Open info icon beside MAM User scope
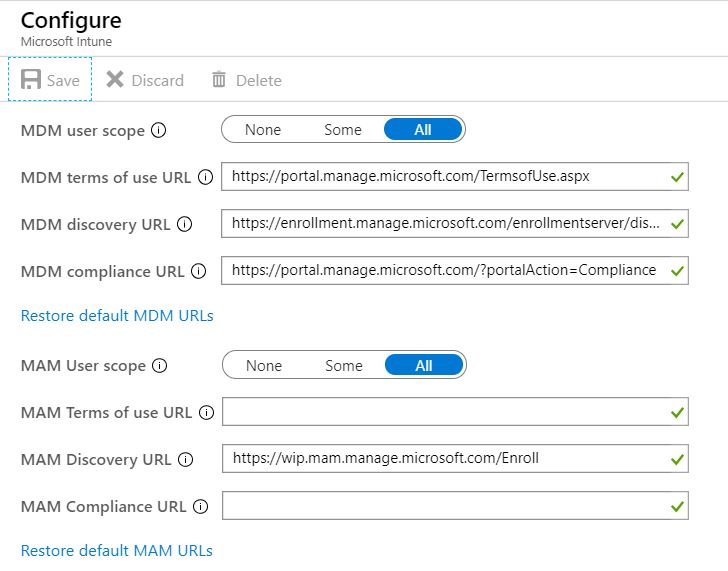Screen dimensions: 728x571 point(159,366)
